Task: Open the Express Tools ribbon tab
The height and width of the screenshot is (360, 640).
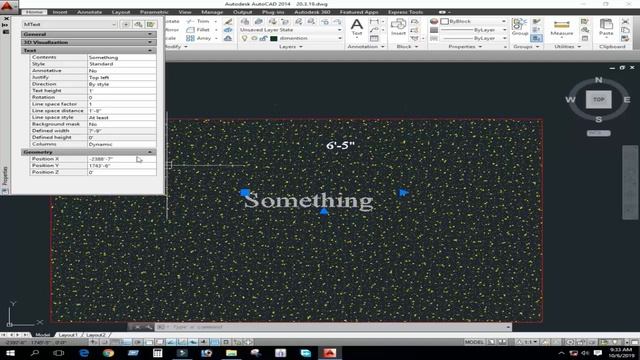Action: coord(405,12)
